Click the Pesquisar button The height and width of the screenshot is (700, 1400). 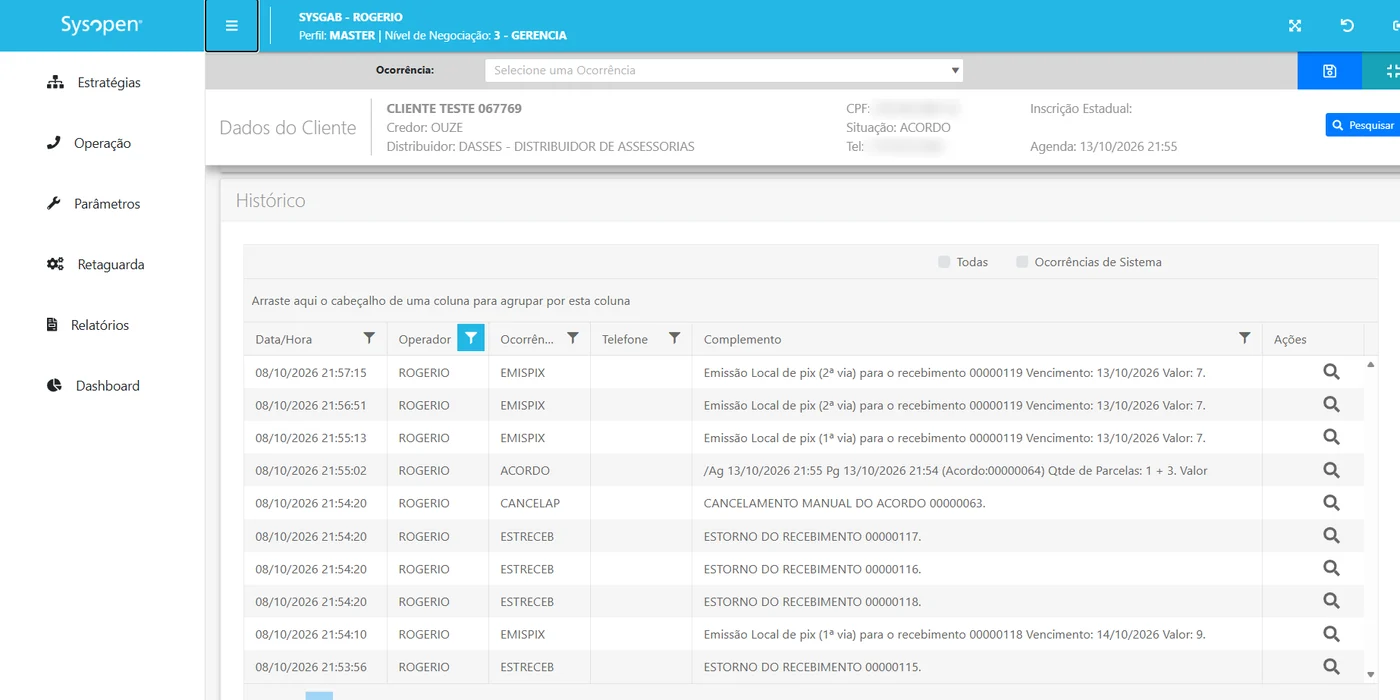[1363, 125]
